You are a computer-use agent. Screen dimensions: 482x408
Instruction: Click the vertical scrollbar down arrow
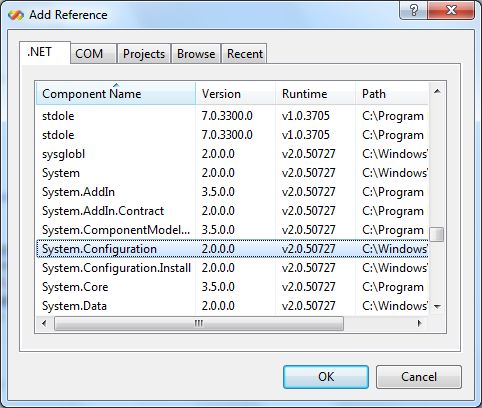point(437,306)
